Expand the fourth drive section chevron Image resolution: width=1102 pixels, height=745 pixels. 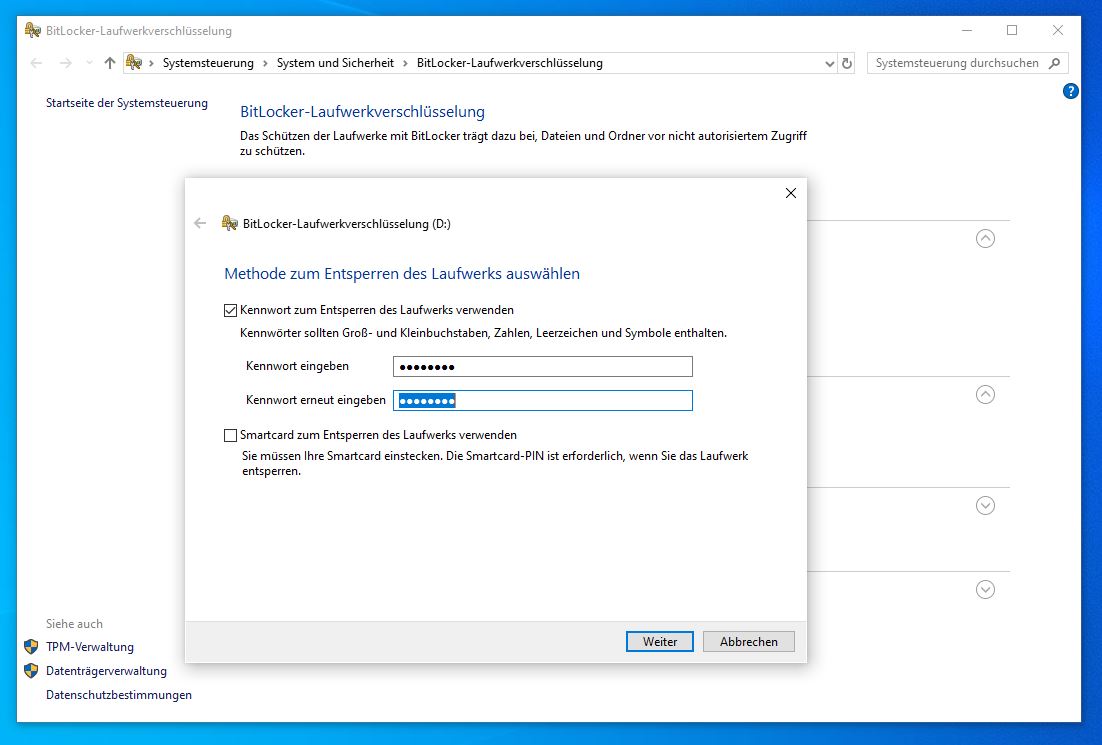tap(985, 590)
